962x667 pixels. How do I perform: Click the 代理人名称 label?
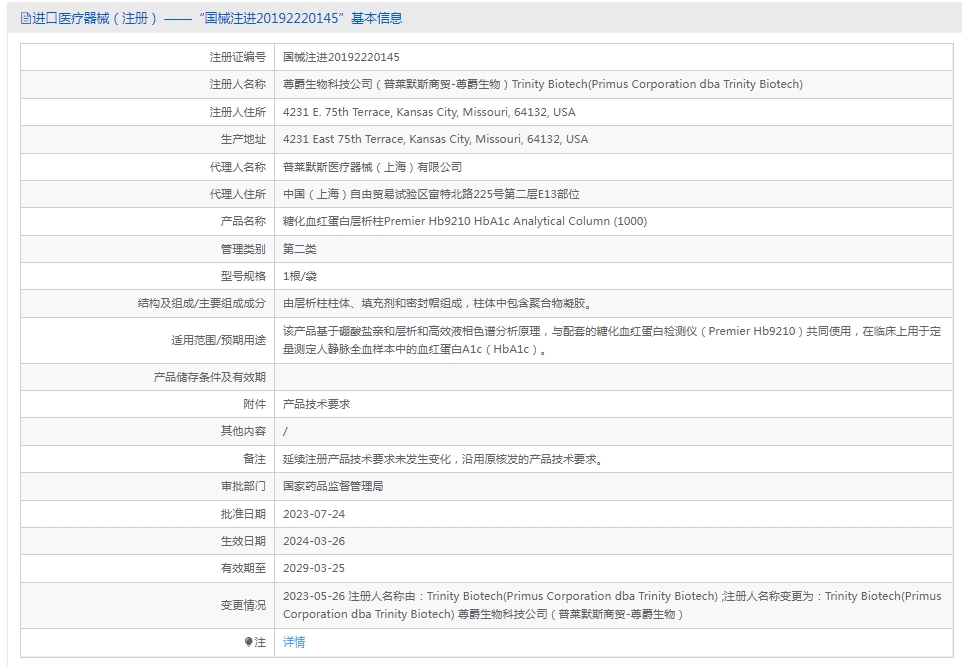(237, 167)
